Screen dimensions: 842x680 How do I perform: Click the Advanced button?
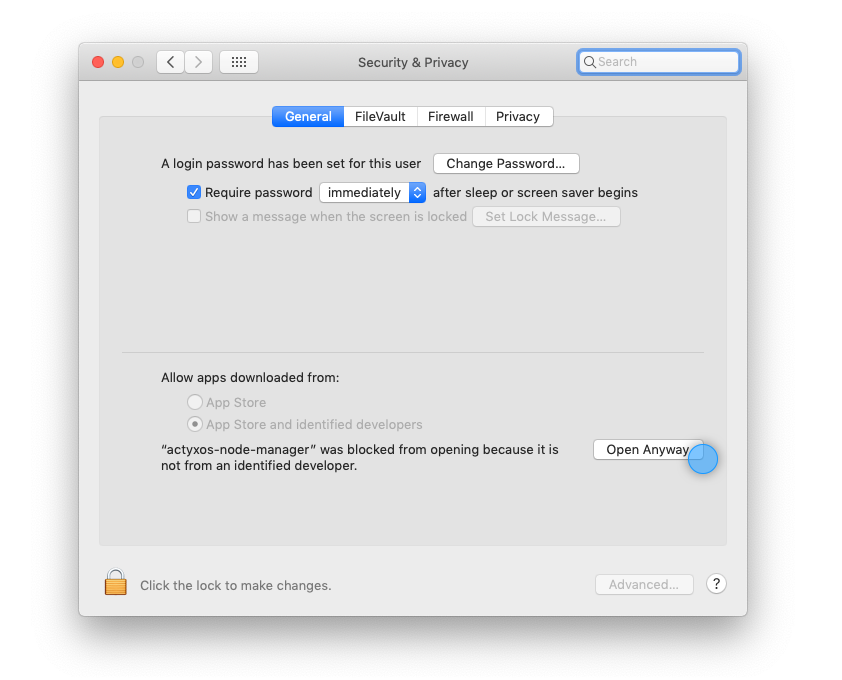click(644, 584)
